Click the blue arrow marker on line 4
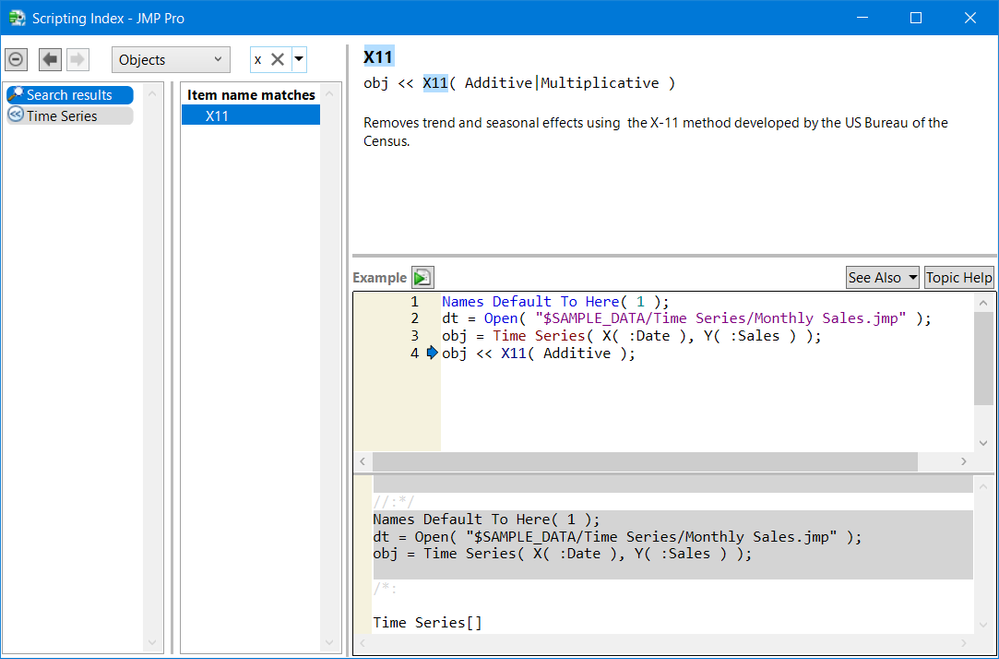The image size is (999, 659). 432,353
